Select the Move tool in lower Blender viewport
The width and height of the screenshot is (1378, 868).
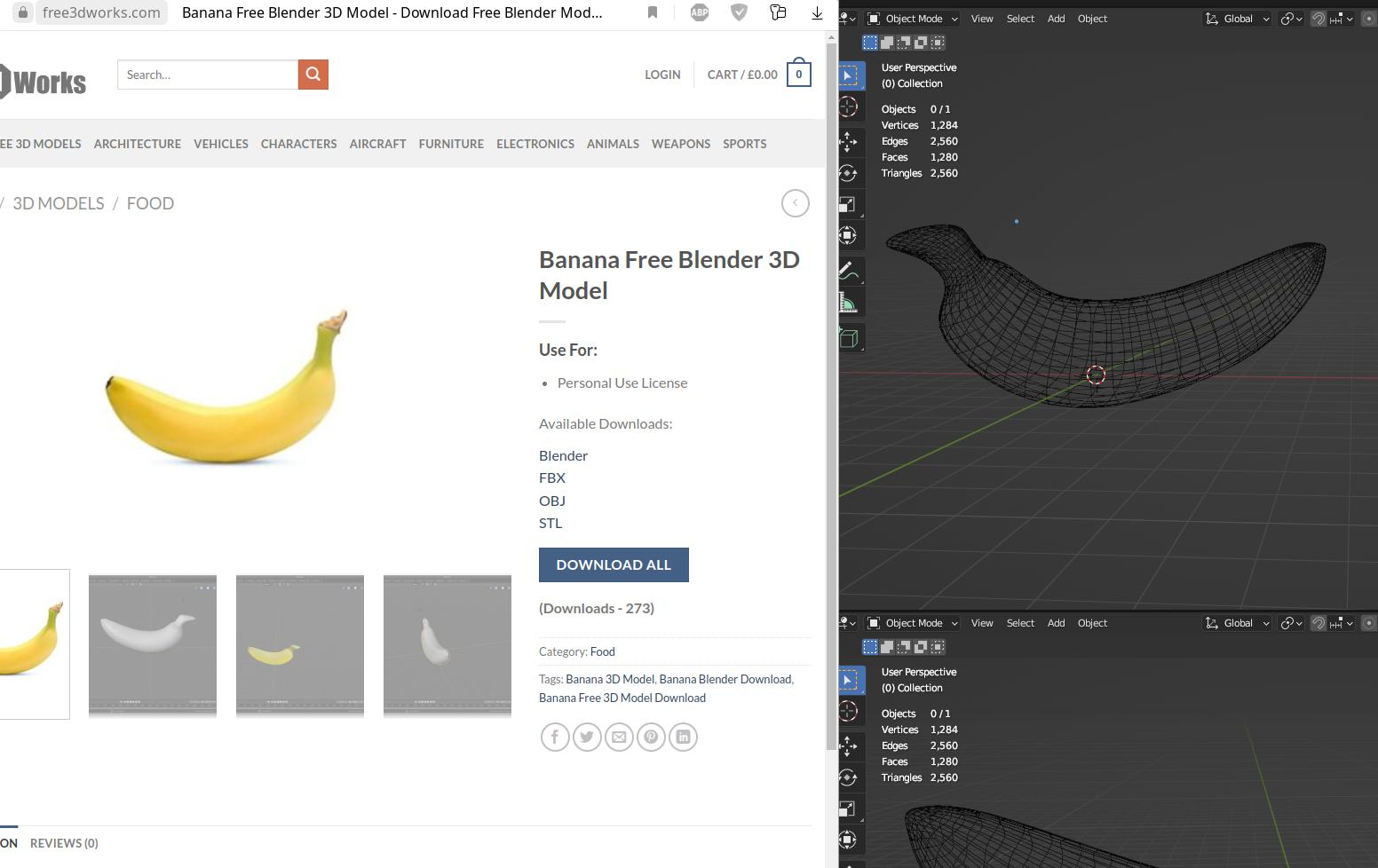point(848,746)
